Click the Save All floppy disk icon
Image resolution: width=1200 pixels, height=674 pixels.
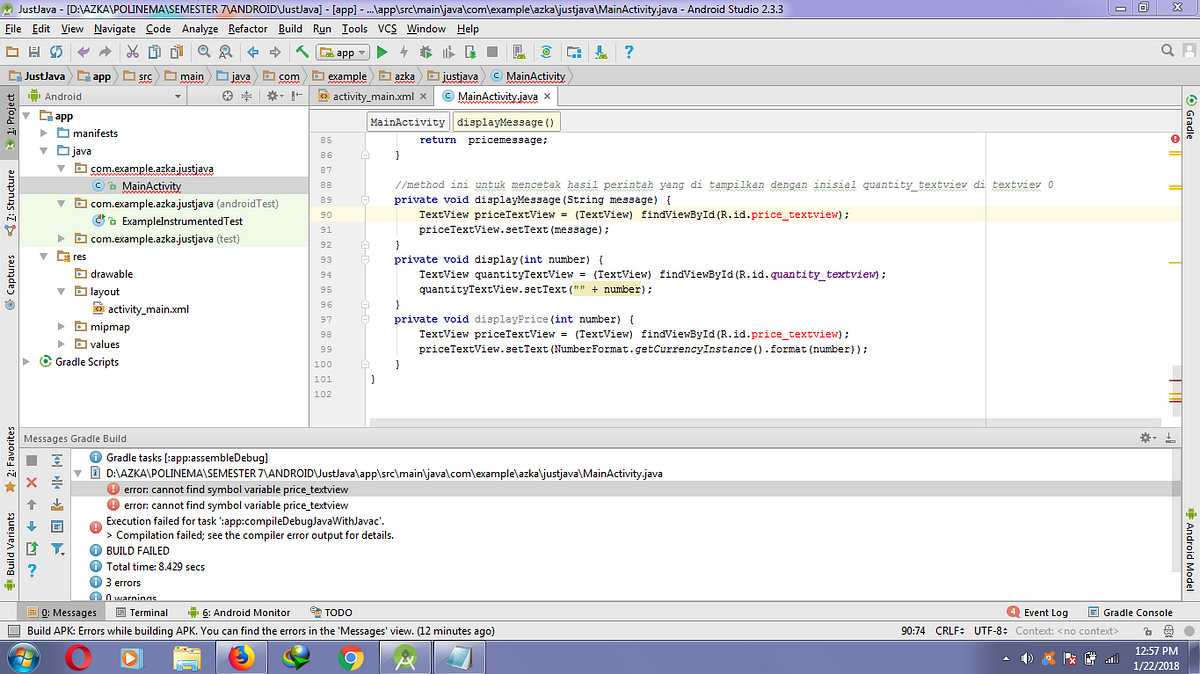(x=34, y=52)
